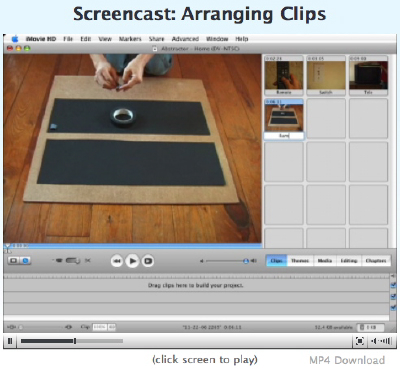Toggle the camera/edit mode switch
This screenshot has height=369, width=400.
pos(73,261)
